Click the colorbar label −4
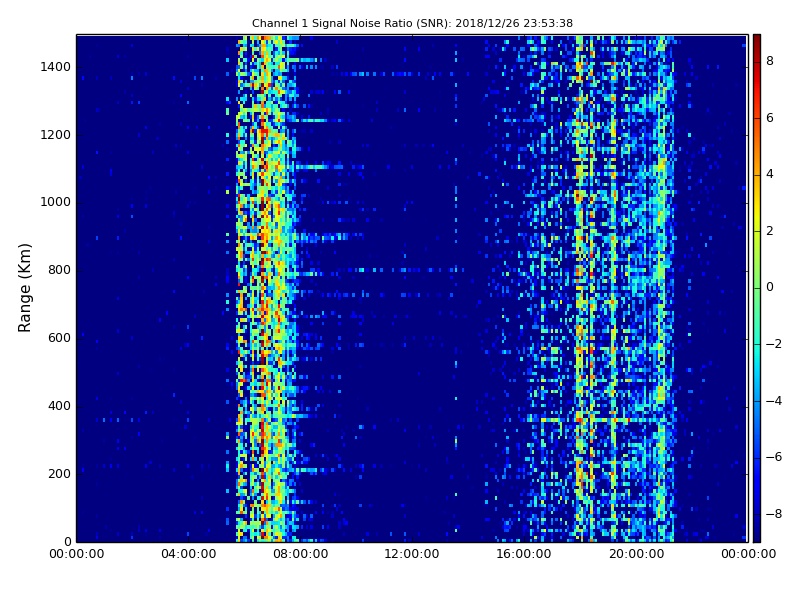Screen dimensions: 800x600 [x=774, y=401]
